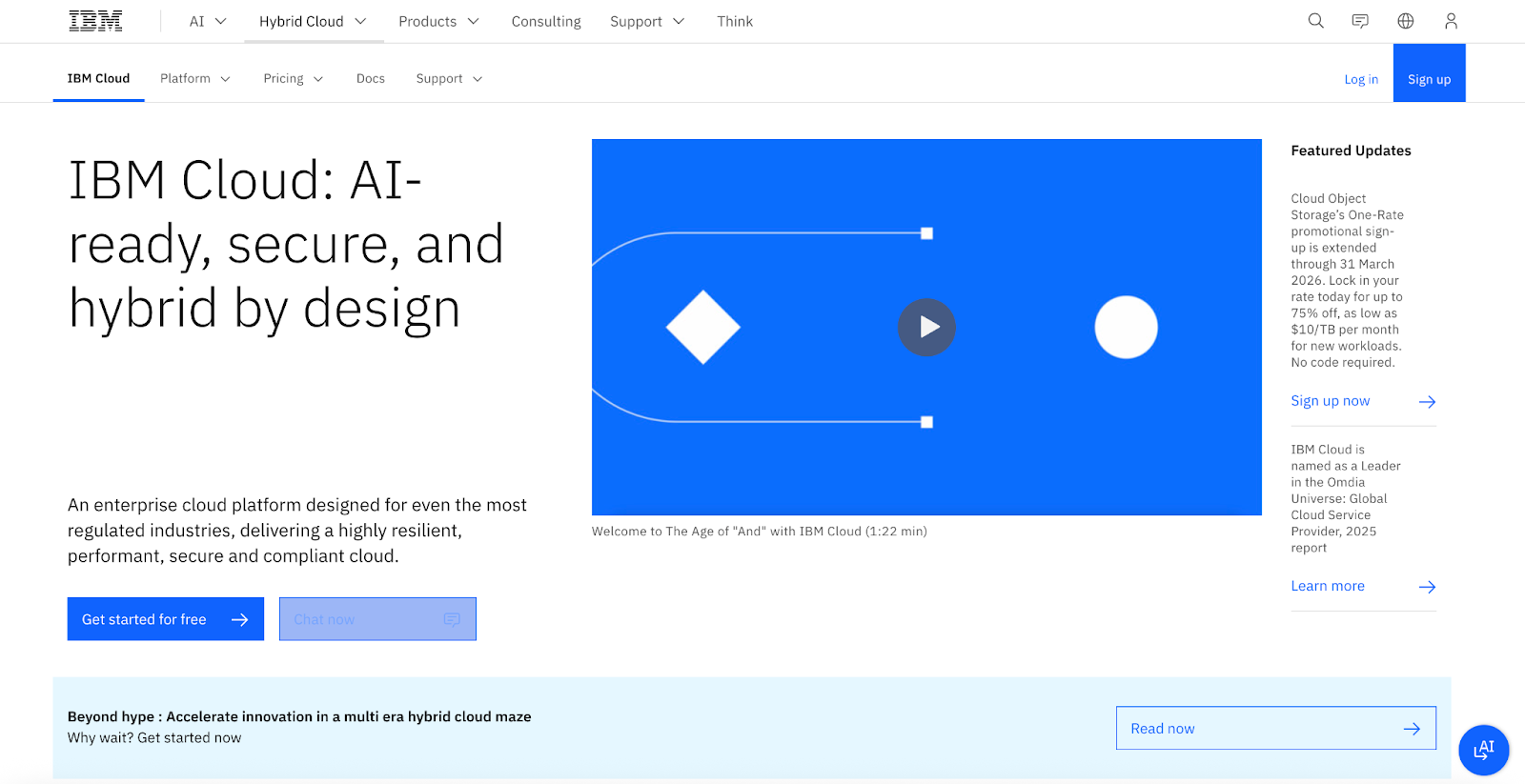
Task: Open the chat bubble icon in header
Action: [x=1360, y=21]
